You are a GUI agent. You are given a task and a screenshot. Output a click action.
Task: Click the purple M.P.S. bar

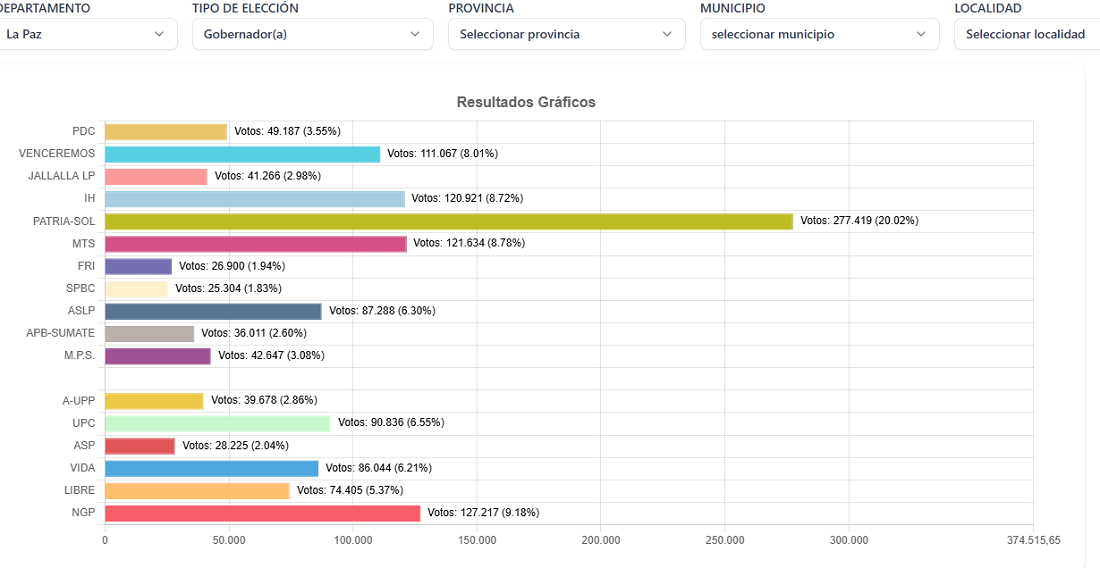158,356
